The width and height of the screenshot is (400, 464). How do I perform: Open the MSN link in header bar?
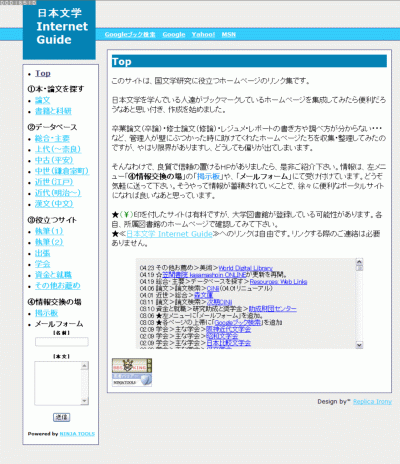click(229, 34)
